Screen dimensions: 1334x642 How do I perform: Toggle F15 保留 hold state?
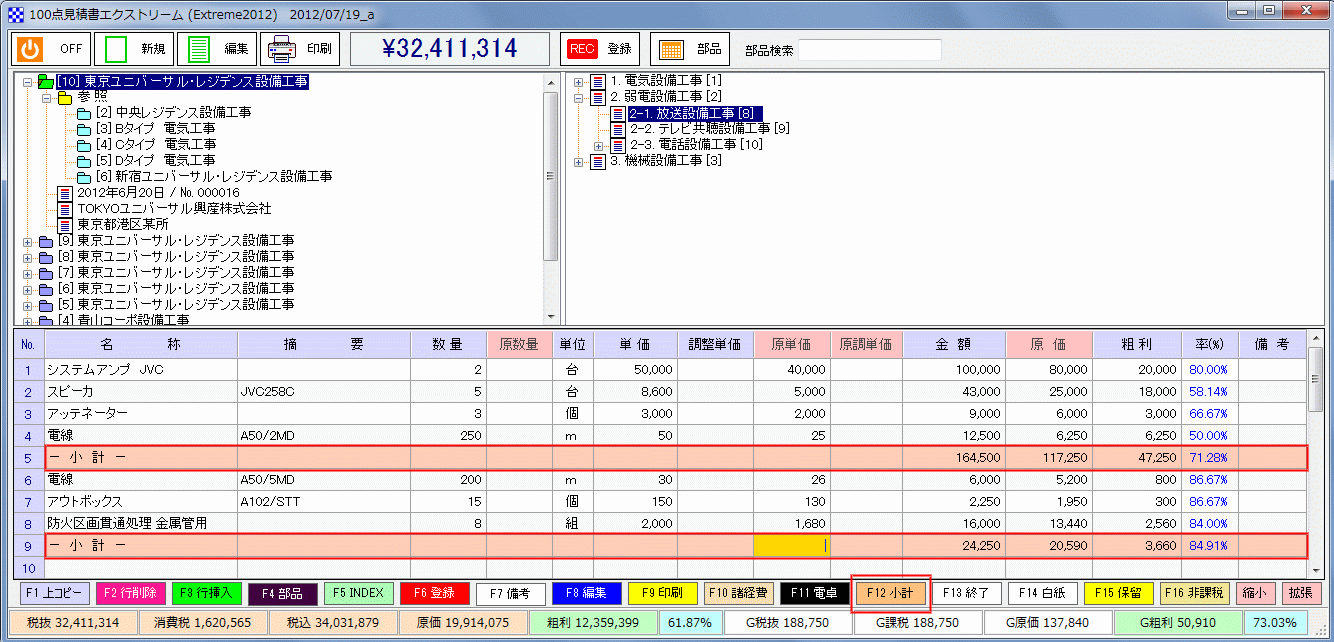[1119, 592]
